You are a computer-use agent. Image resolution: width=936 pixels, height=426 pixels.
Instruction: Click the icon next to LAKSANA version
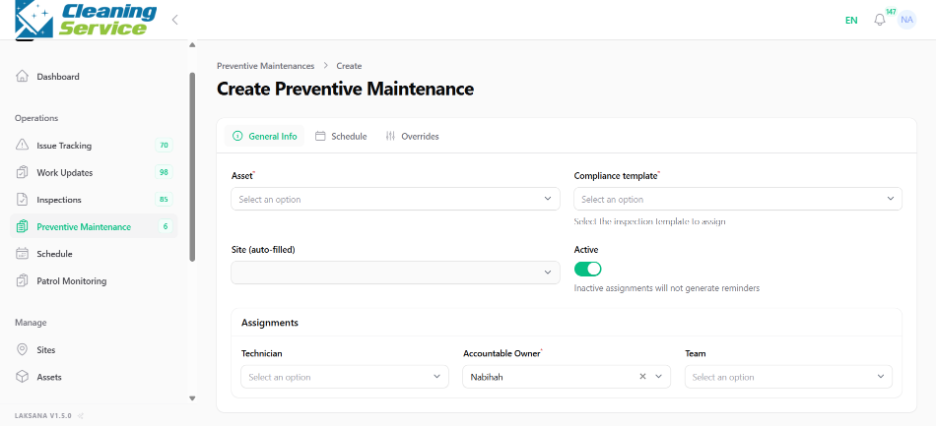pyautogui.click(x=81, y=416)
